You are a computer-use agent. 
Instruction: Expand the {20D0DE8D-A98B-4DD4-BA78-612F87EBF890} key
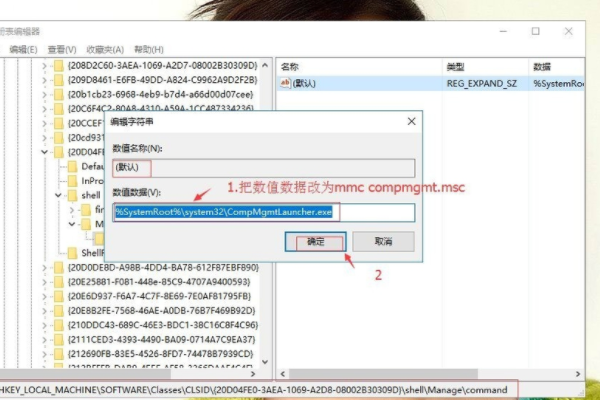pos(44,268)
